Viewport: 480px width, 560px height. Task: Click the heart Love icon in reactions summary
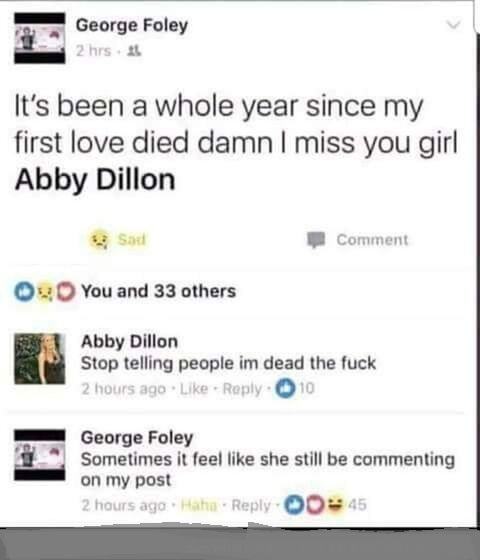66,292
